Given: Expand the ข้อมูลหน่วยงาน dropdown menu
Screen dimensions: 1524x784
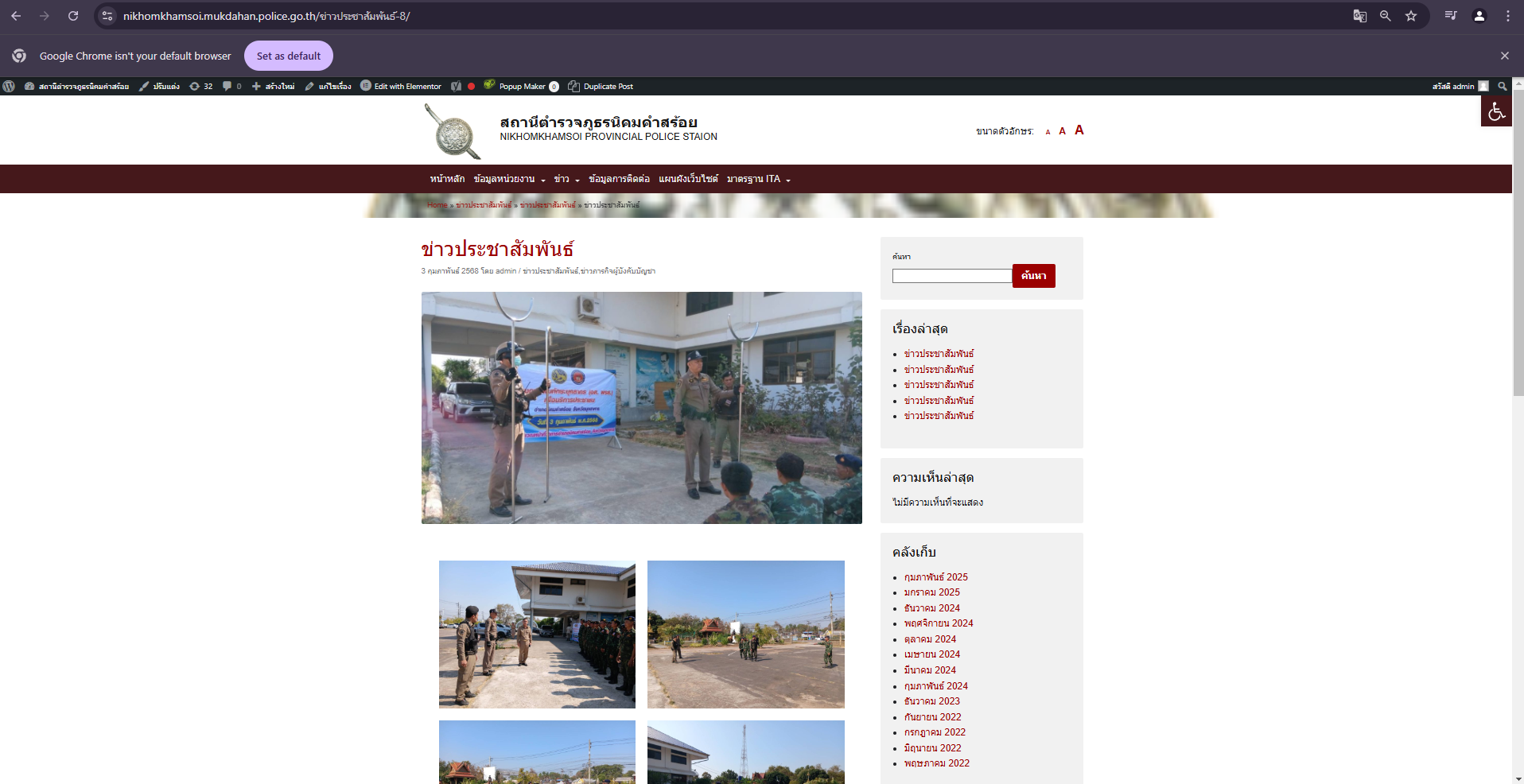Looking at the screenshot, I should [x=509, y=179].
